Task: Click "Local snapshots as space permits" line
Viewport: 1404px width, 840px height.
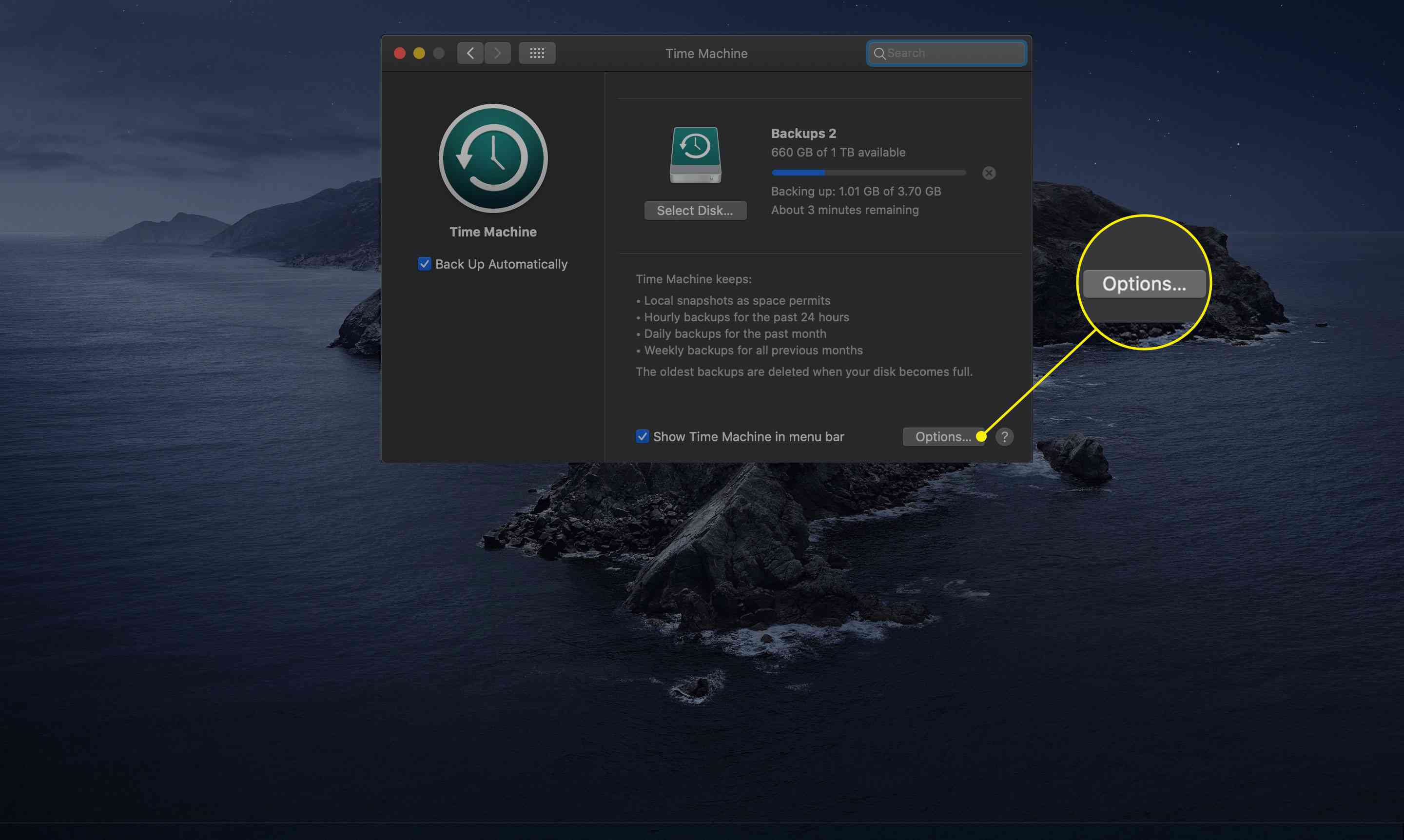Action: pos(737,301)
